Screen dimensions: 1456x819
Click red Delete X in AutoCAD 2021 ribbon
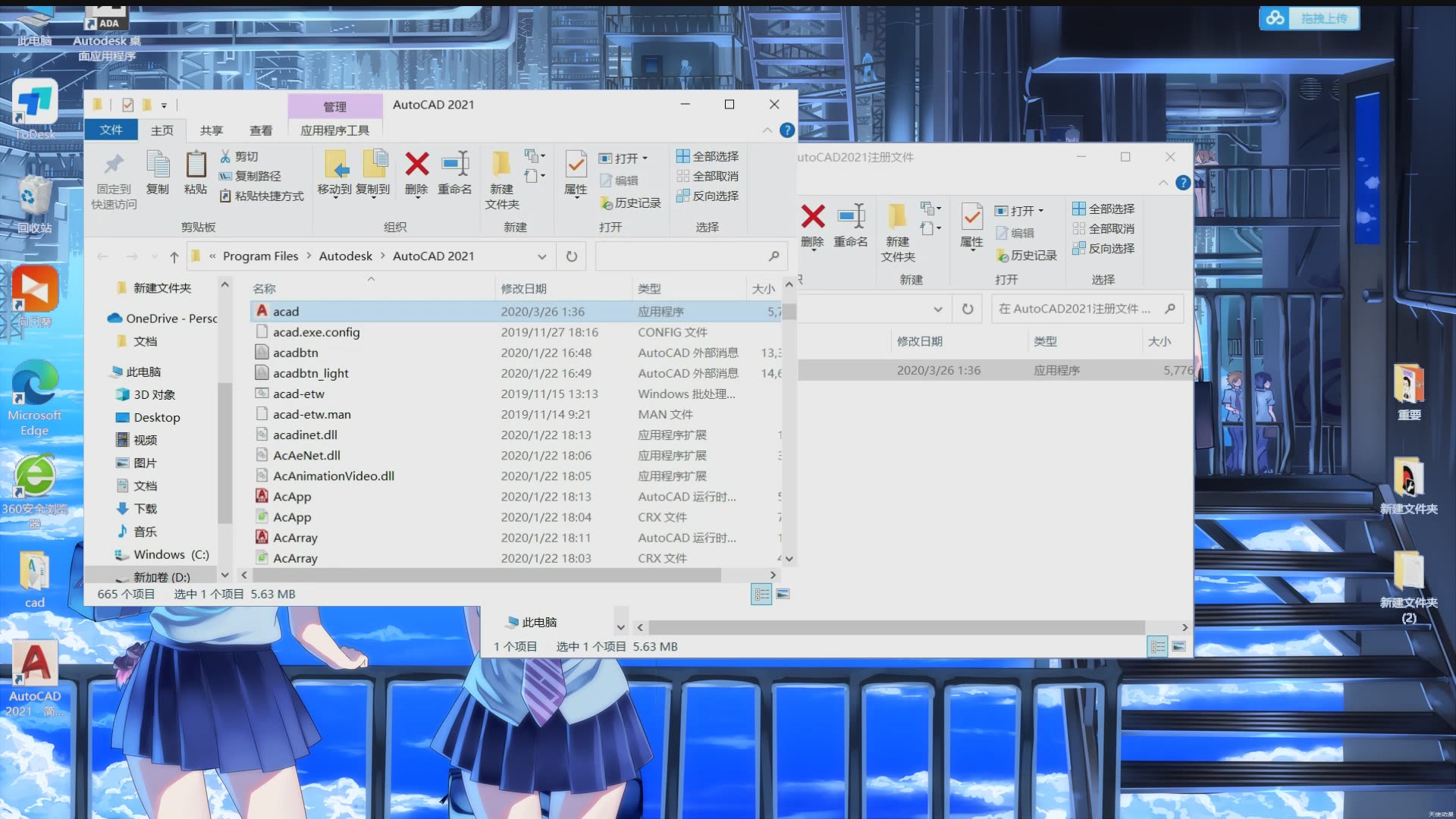point(416,164)
